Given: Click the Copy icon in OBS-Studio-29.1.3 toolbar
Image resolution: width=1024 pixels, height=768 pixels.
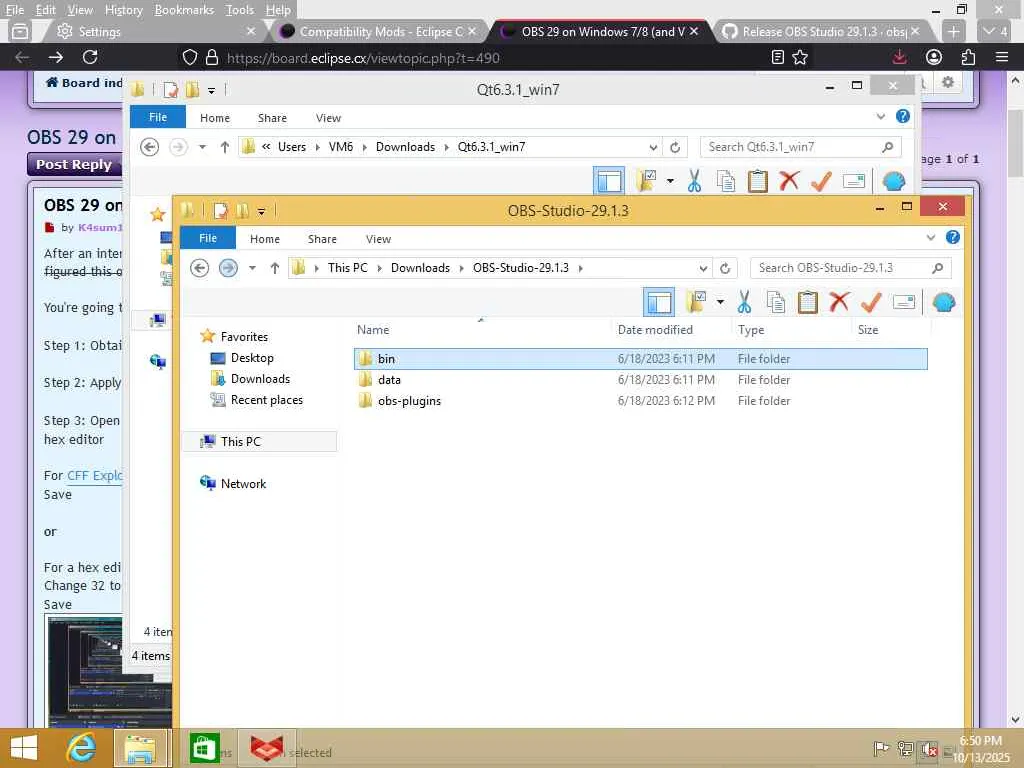Looking at the screenshot, I should coord(776,302).
